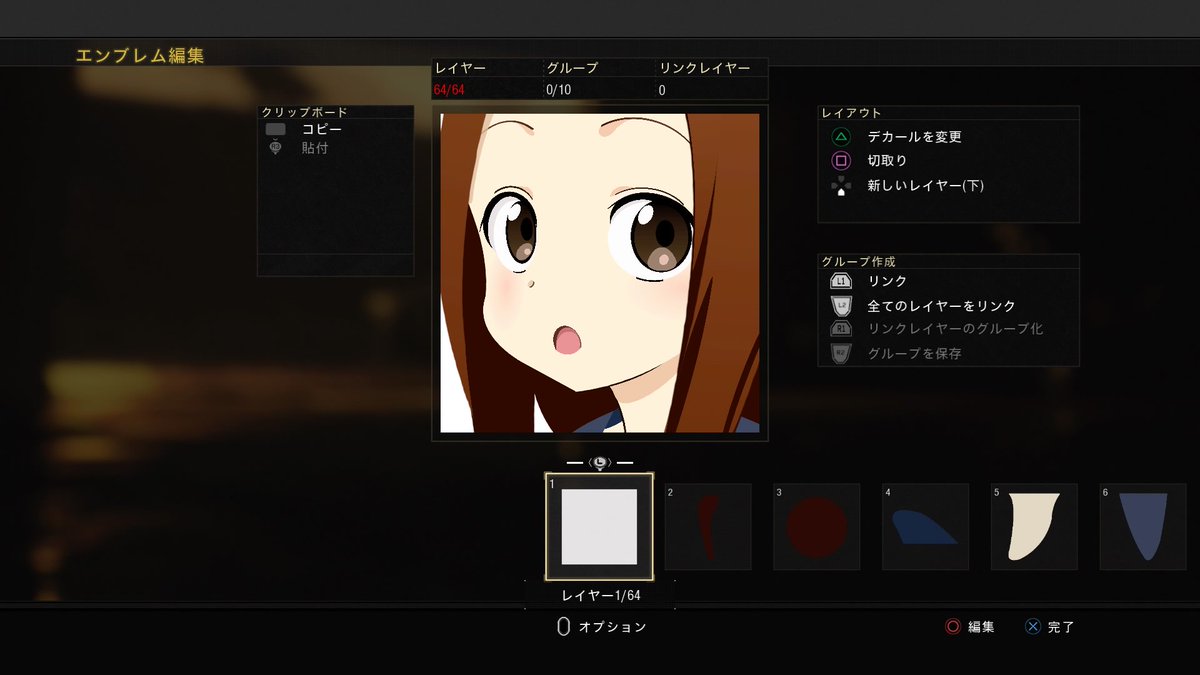Image resolution: width=1200 pixels, height=675 pixels.
Task: Select layer 4 blue fin shape thumbnail
Action: (926, 527)
